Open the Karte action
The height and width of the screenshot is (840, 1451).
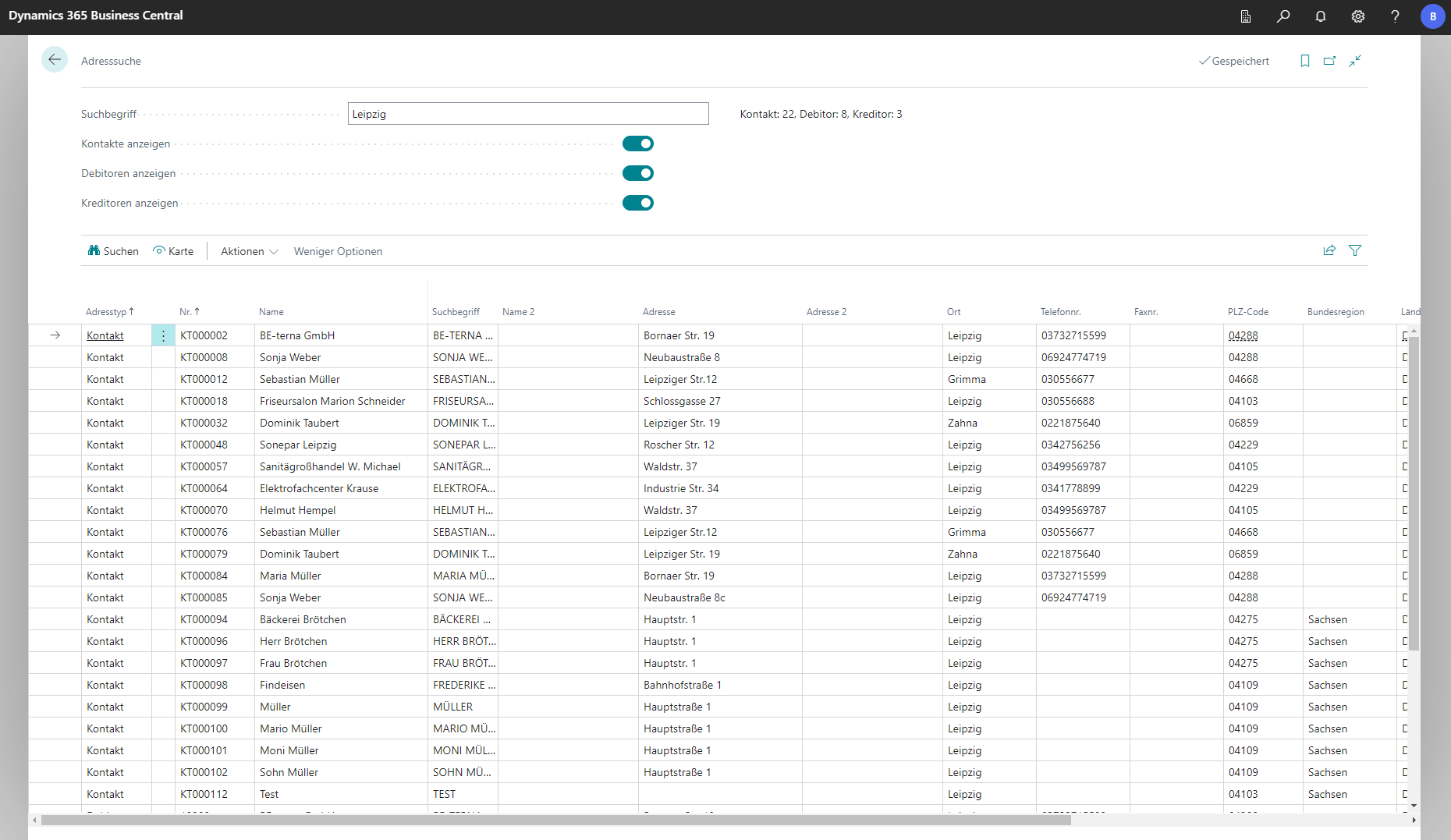[173, 251]
